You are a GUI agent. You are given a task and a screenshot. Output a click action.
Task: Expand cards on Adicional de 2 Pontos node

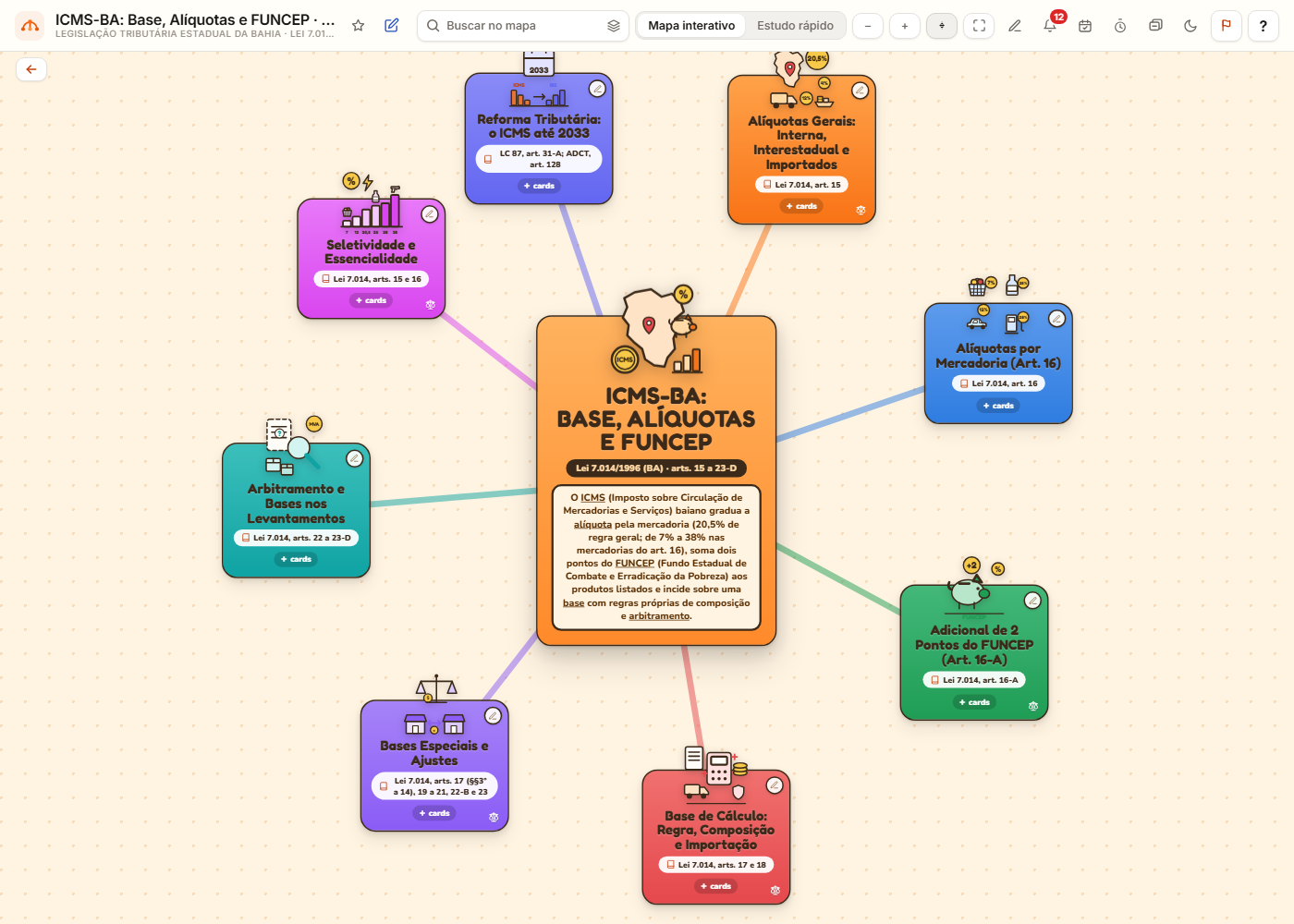[974, 702]
